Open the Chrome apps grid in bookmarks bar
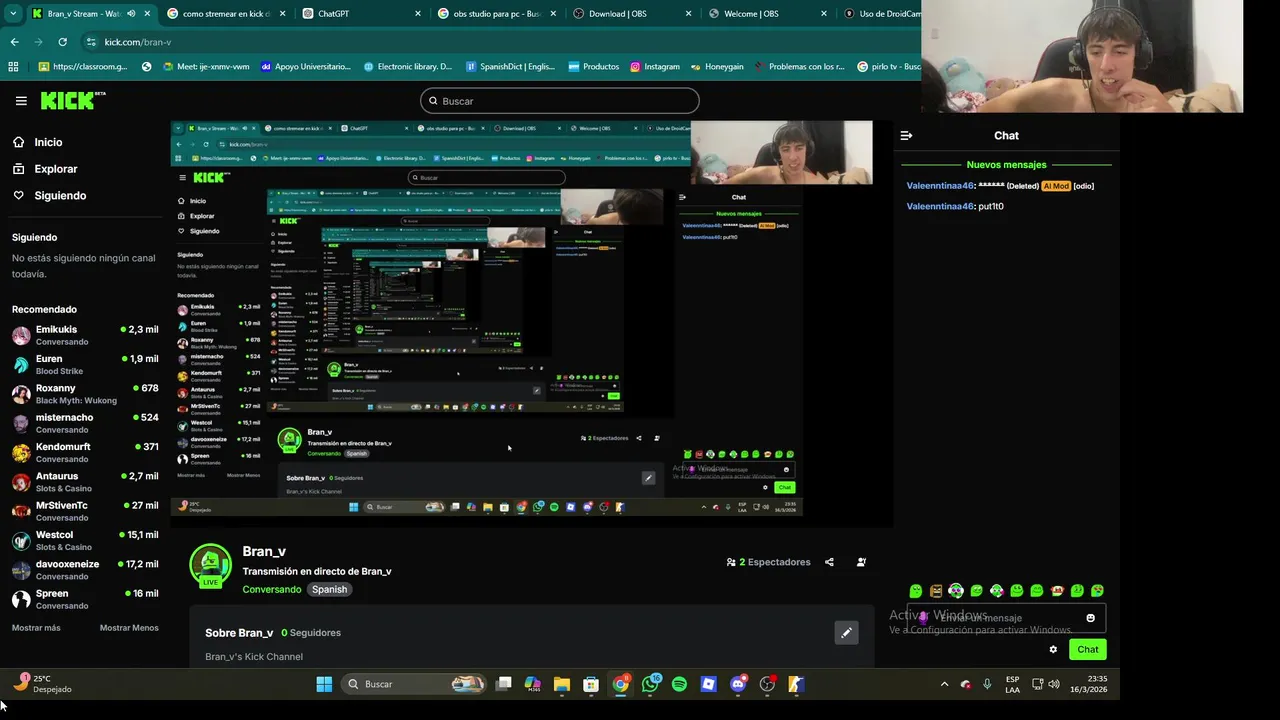The image size is (1280, 720). (13, 67)
